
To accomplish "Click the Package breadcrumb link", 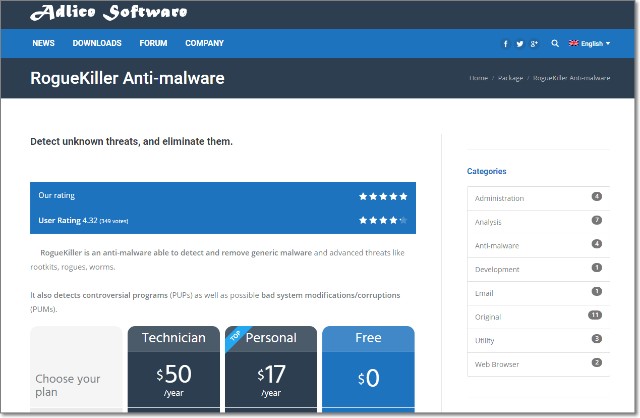I will tap(509, 78).
